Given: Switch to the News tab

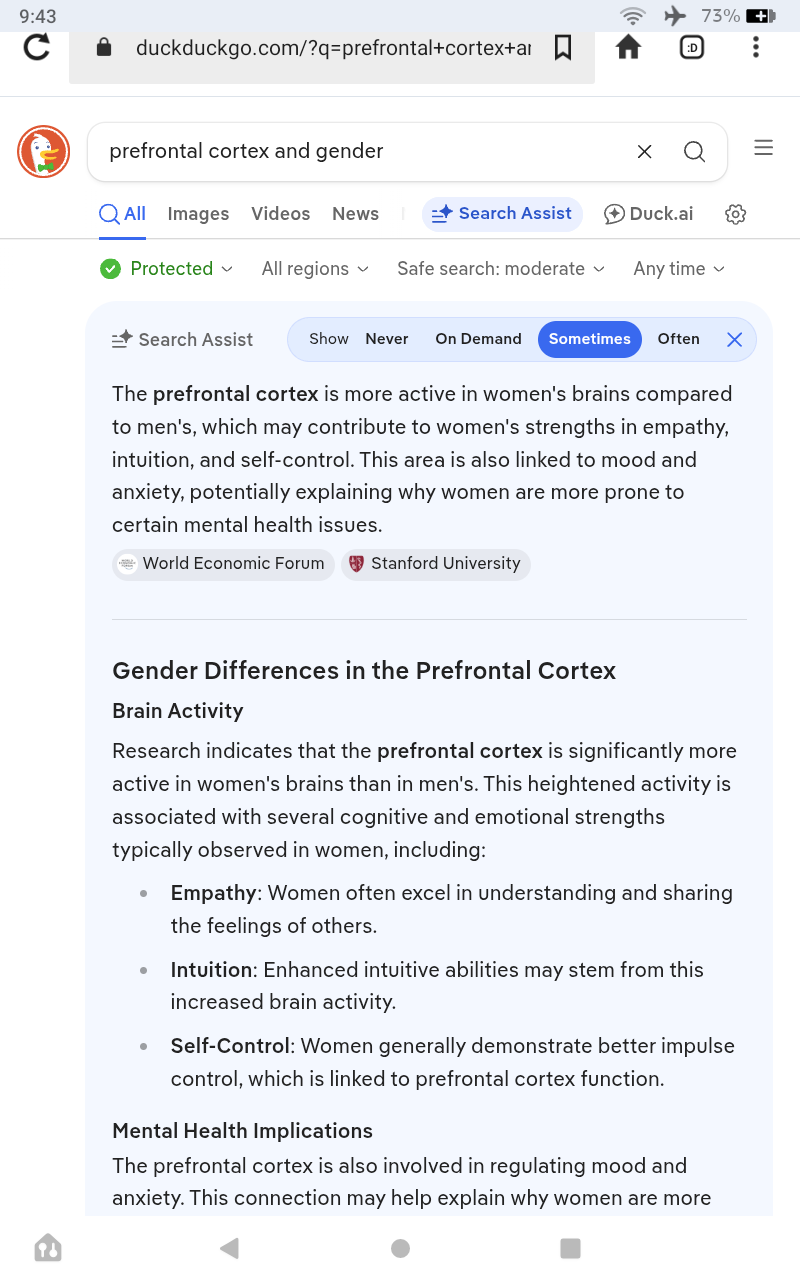Looking at the screenshot, I should pyautogui.click(x=356, y=214).
